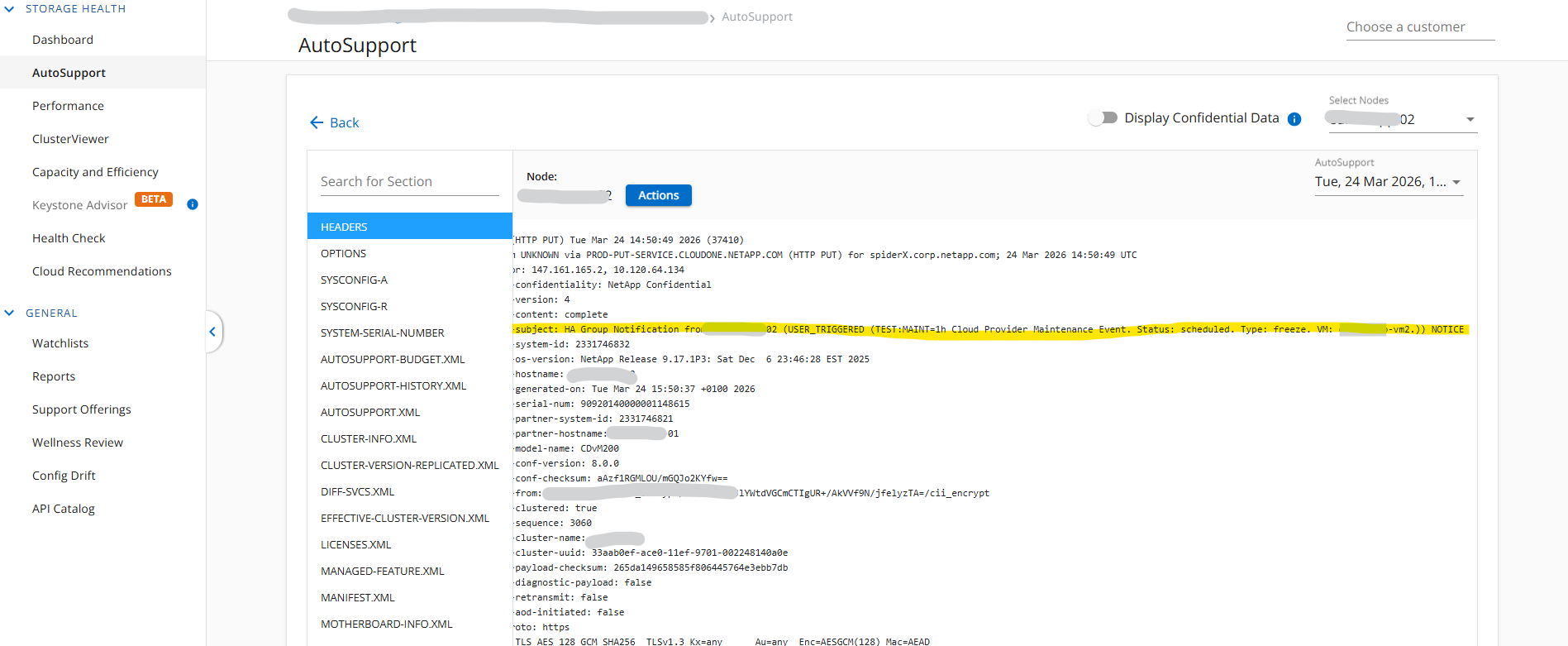Toggle Display Confidential Data switch
Image resolution: width=1568 pixels, height=646 pixels.
[1103, 117]
